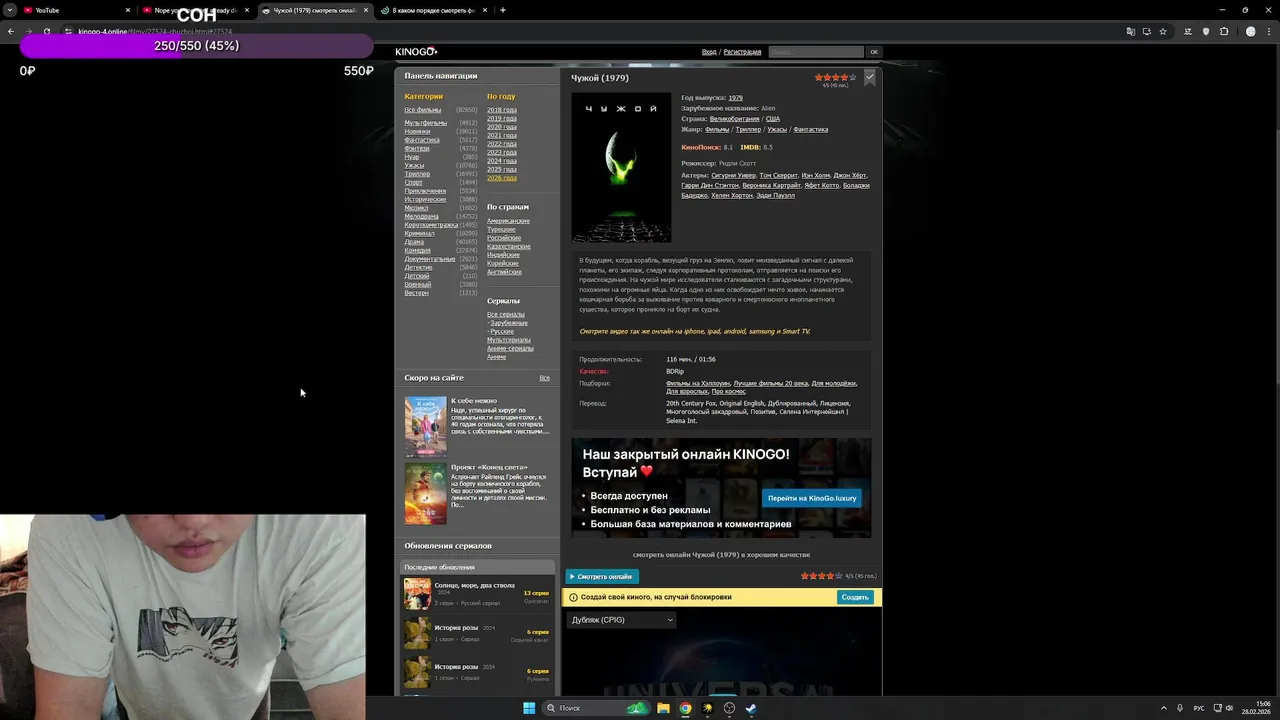Open the Chrome extensions puzzle icon
This screenshot has width=1280, height=720.
pos(1224,31)
